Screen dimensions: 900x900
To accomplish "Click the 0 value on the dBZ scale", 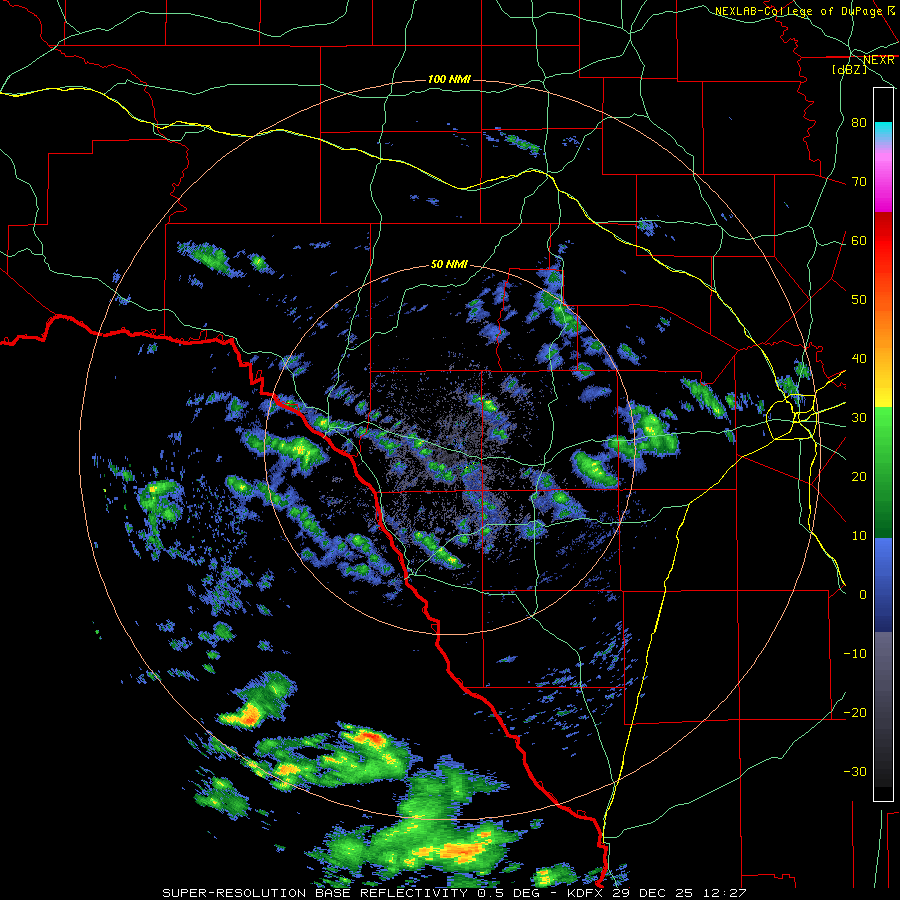I will click(x=863, y=595).
